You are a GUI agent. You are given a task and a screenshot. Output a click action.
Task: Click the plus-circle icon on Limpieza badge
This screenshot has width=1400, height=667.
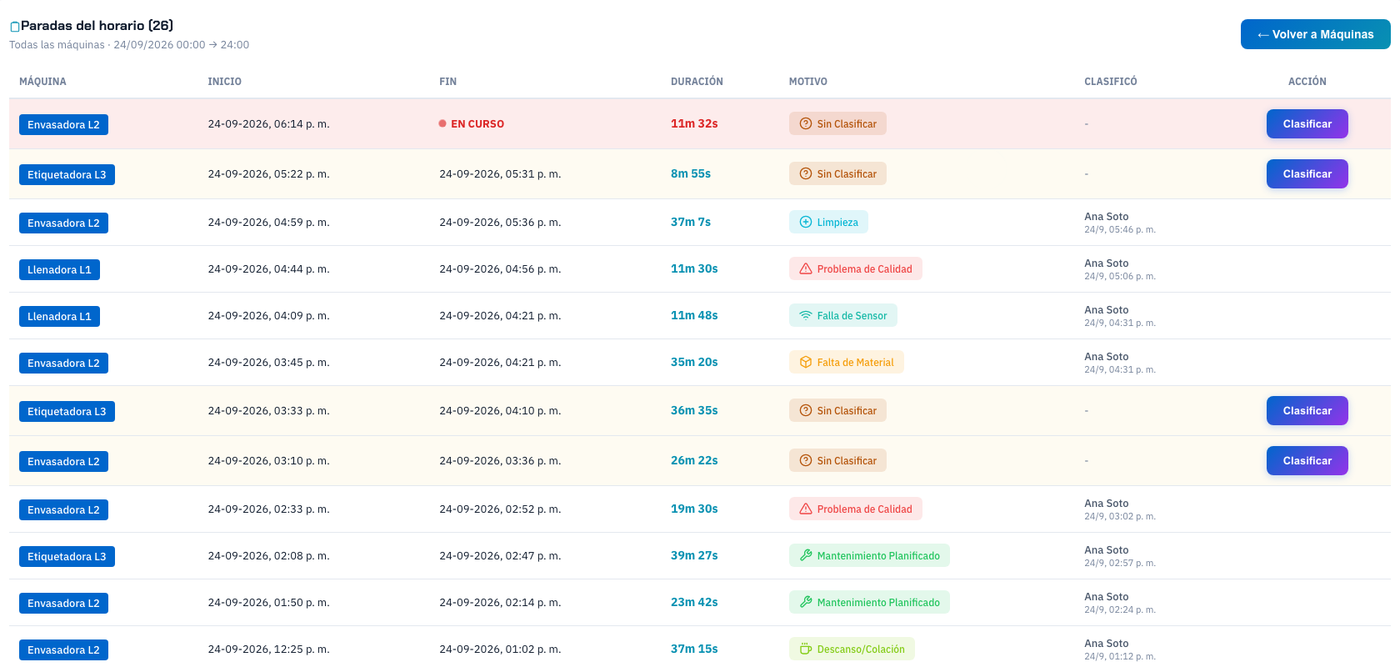805,222
